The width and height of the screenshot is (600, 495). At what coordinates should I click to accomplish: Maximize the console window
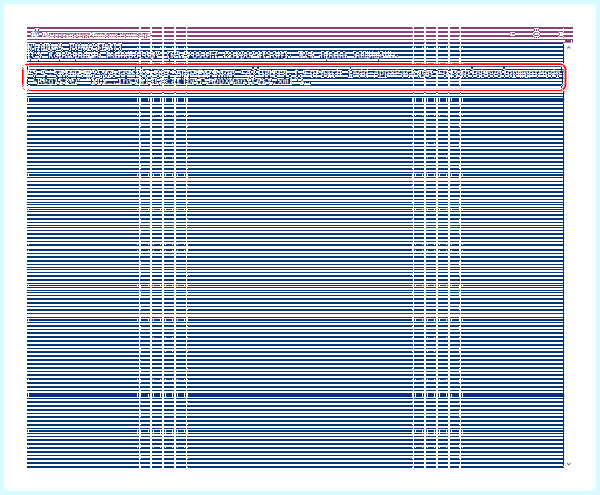[x=536, y=34]
